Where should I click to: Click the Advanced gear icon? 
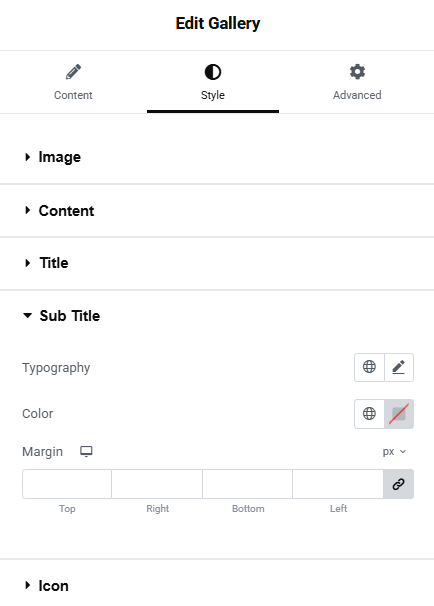(x=357, y=72)
